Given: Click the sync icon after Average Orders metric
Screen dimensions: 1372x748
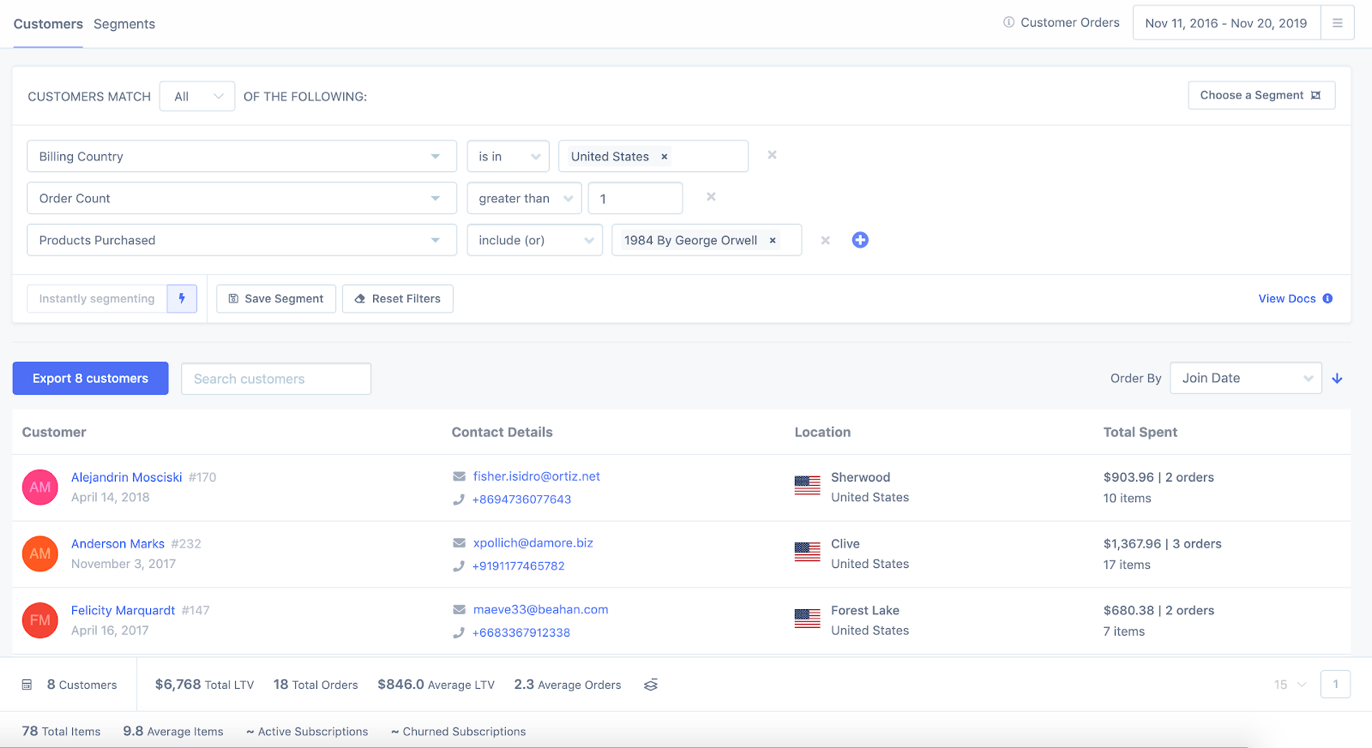Looking at the screenshot, I should [650, 684].
